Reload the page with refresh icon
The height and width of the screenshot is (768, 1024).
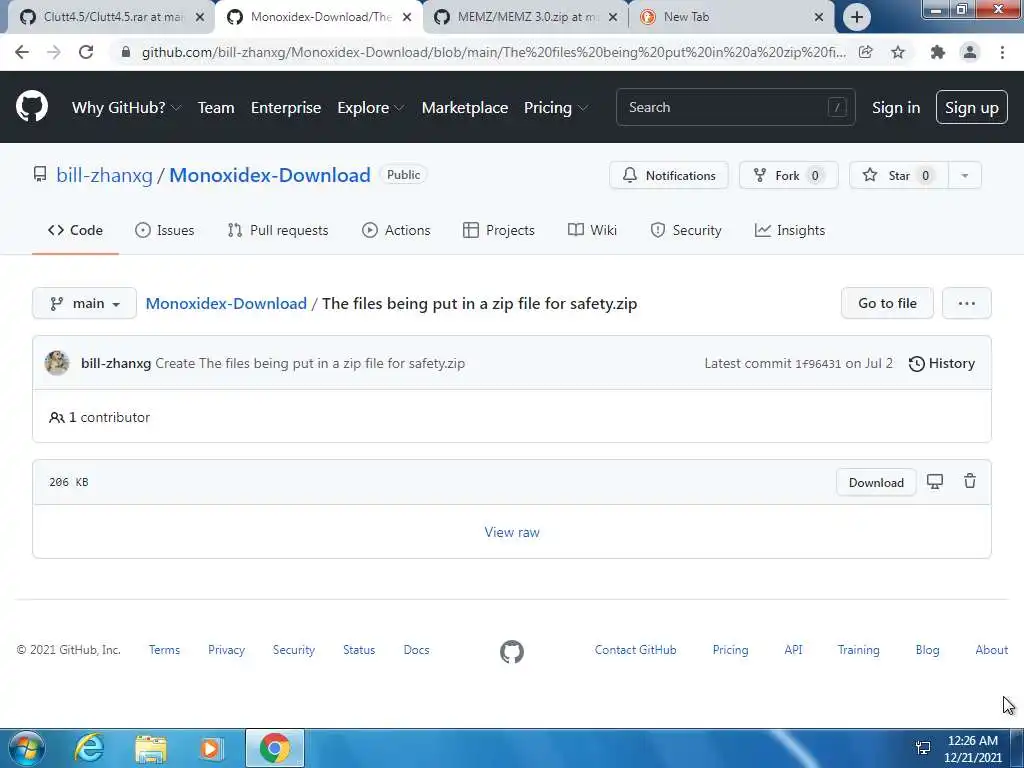[x=86, y=52]
